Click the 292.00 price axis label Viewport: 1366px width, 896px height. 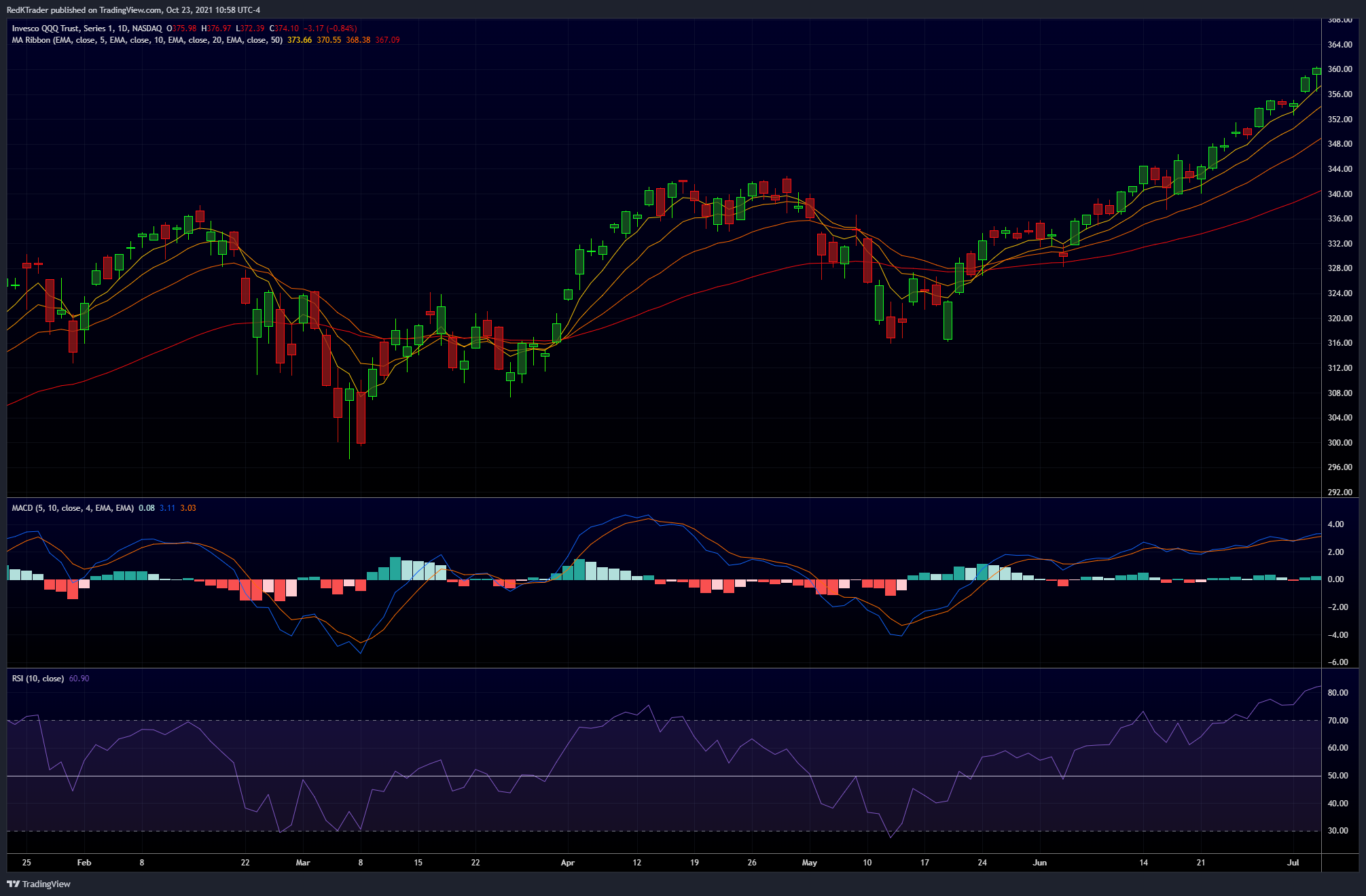pos(1340,492)
